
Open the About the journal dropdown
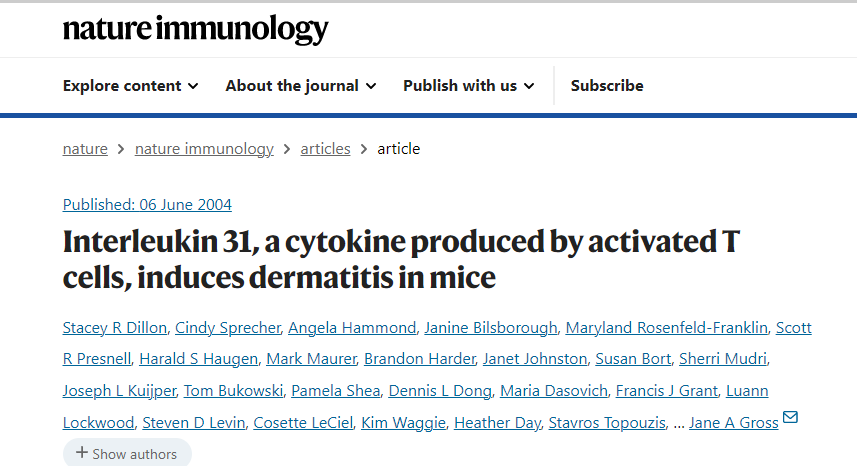(300, 86)
